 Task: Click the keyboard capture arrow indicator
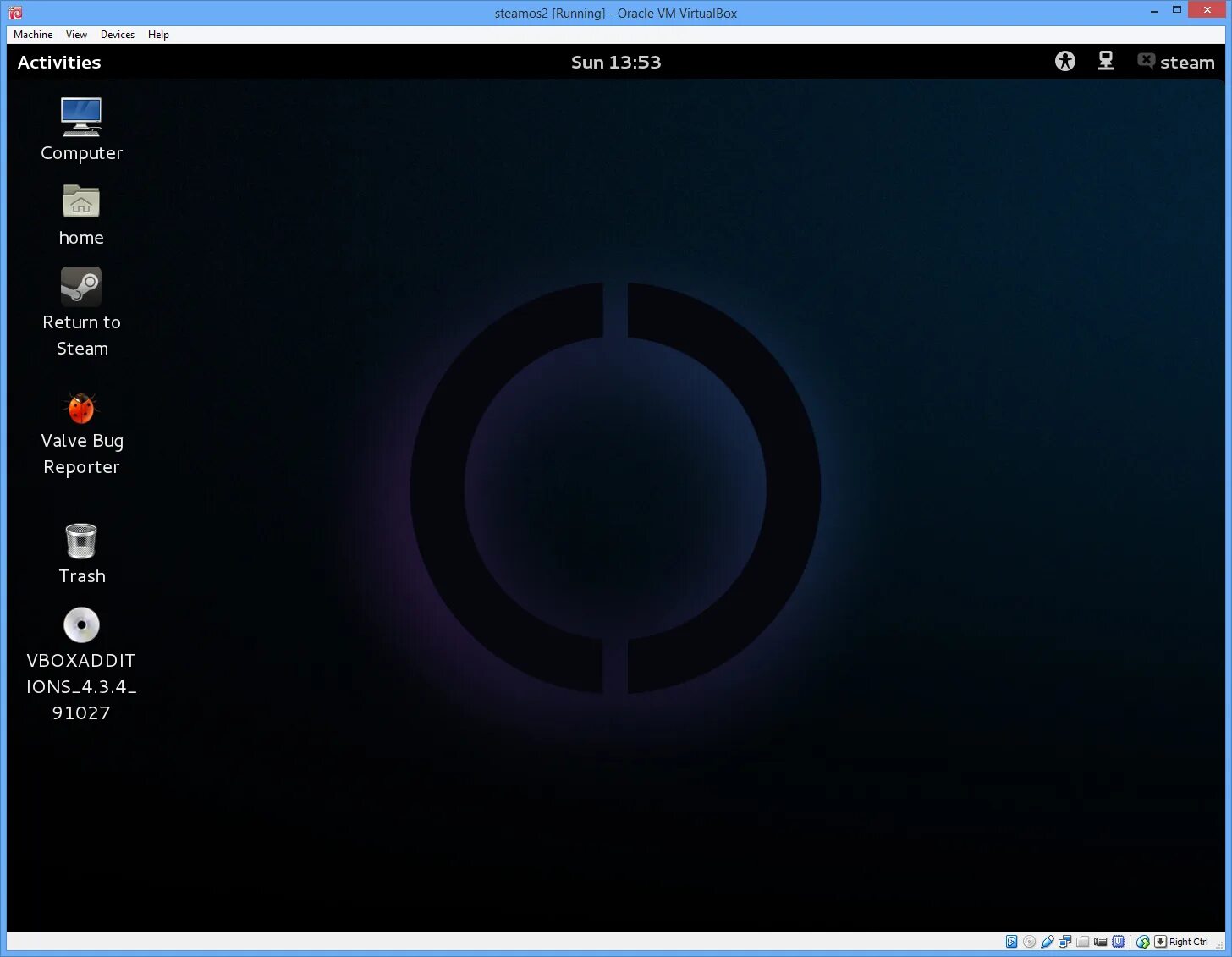[x=1160, y=942]
